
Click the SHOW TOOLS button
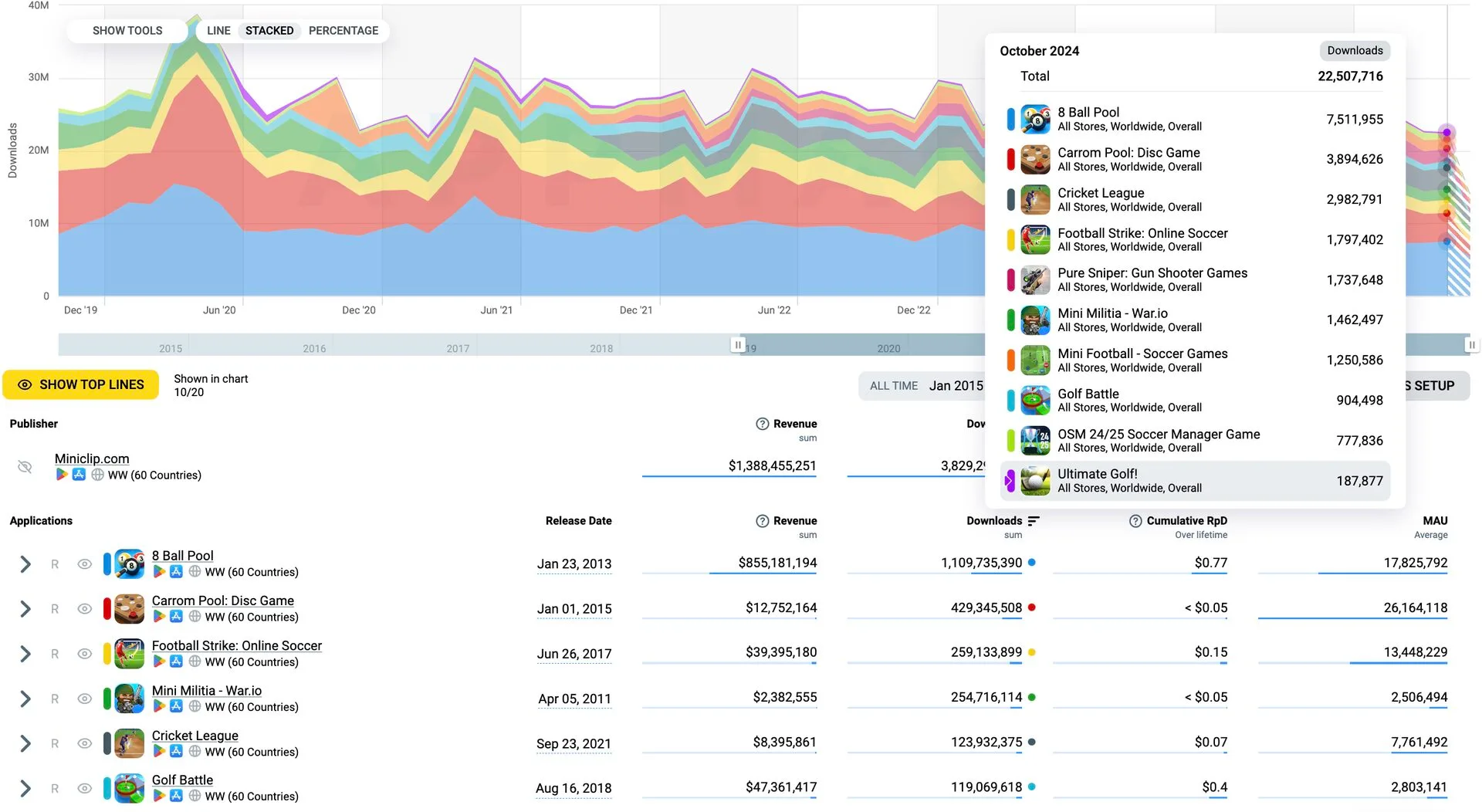[x=127, y=31]
